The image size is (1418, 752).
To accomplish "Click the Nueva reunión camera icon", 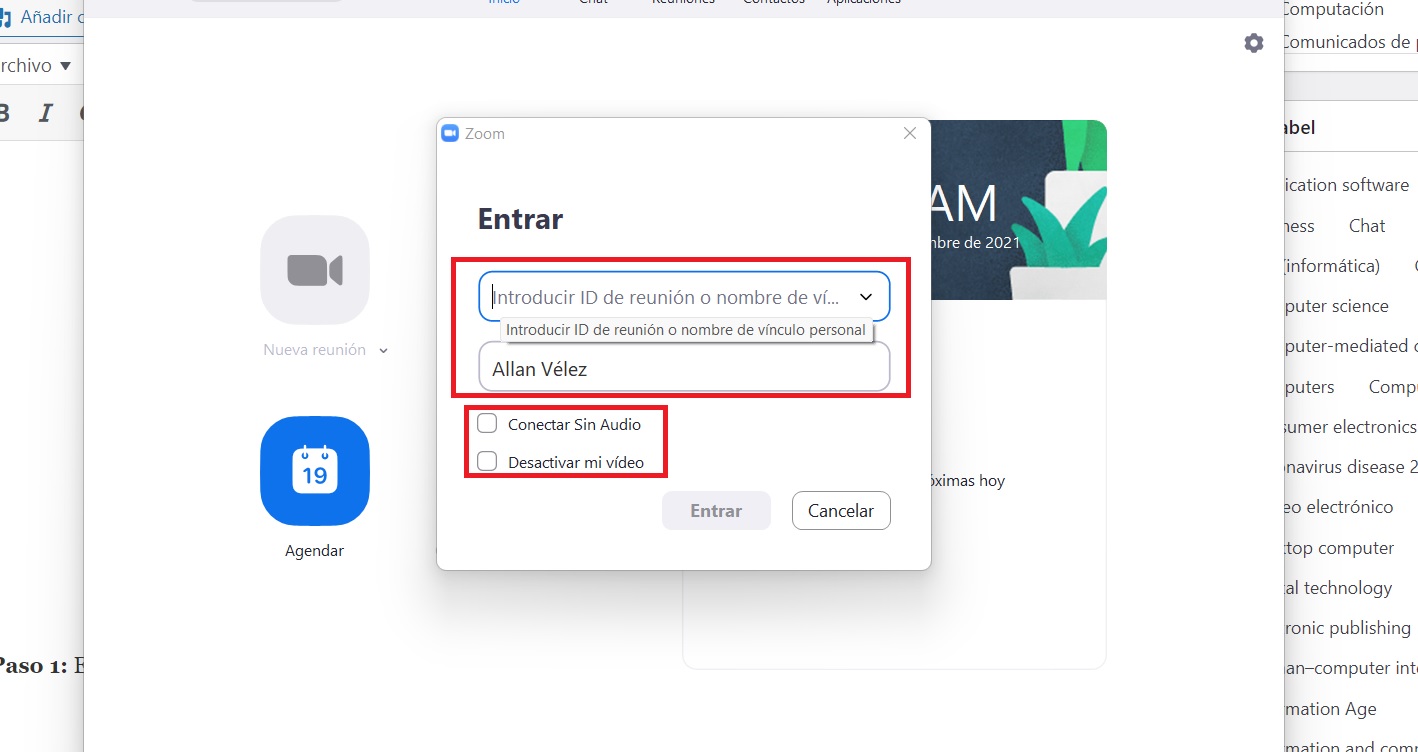I will [315, 270].
